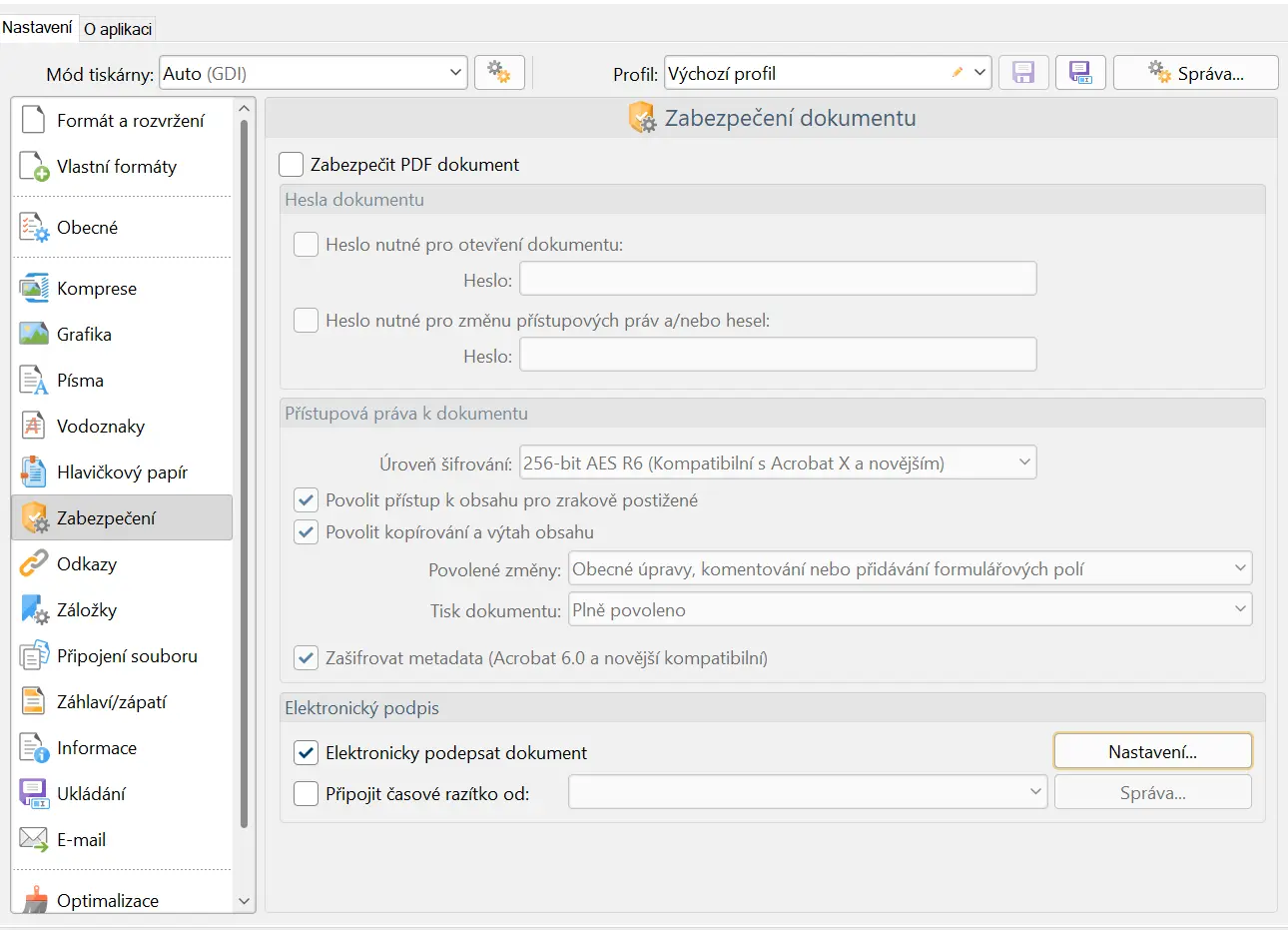Click the sidebar vertical scrollbar thumb
This screenshot has width=1288, height=930.
(x=245, y=474)
